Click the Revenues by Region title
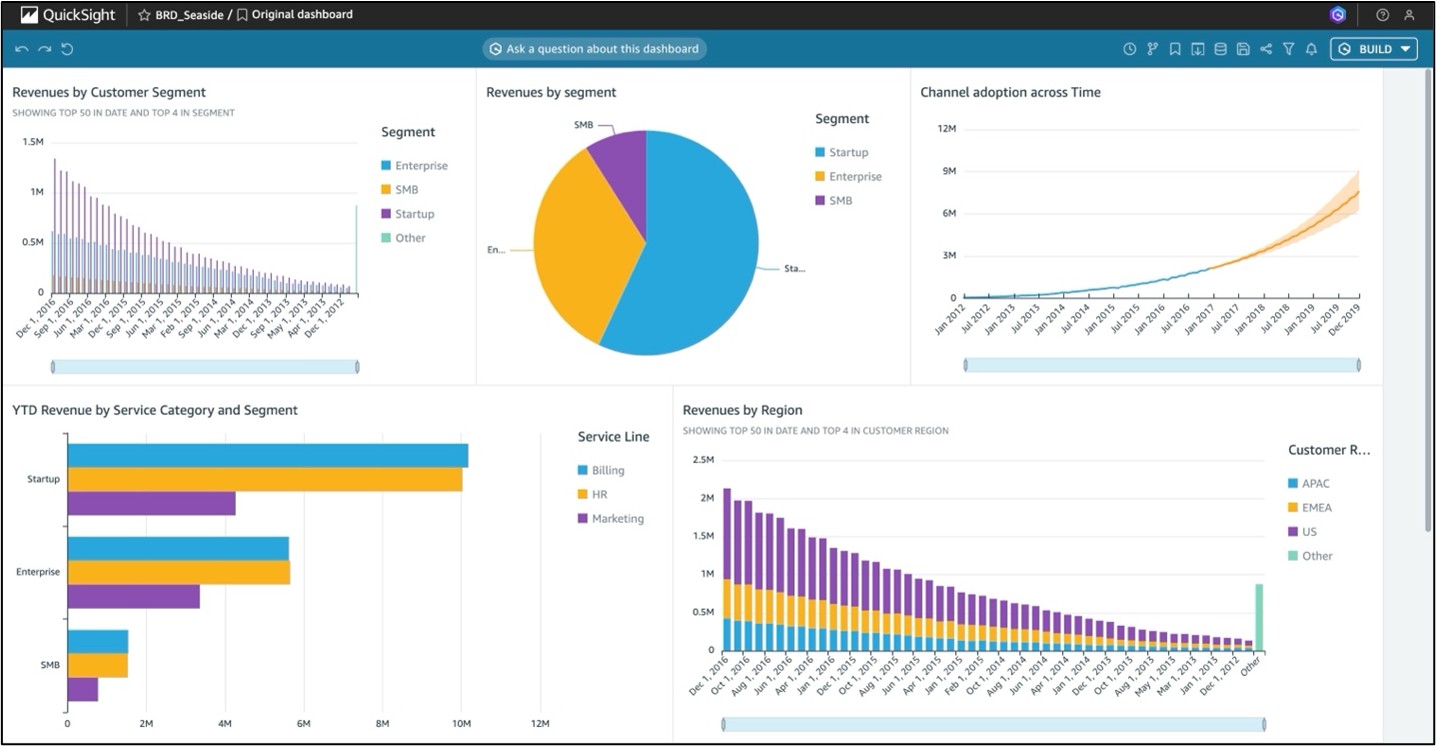1436x746 pixels. (x=742, y=410)
